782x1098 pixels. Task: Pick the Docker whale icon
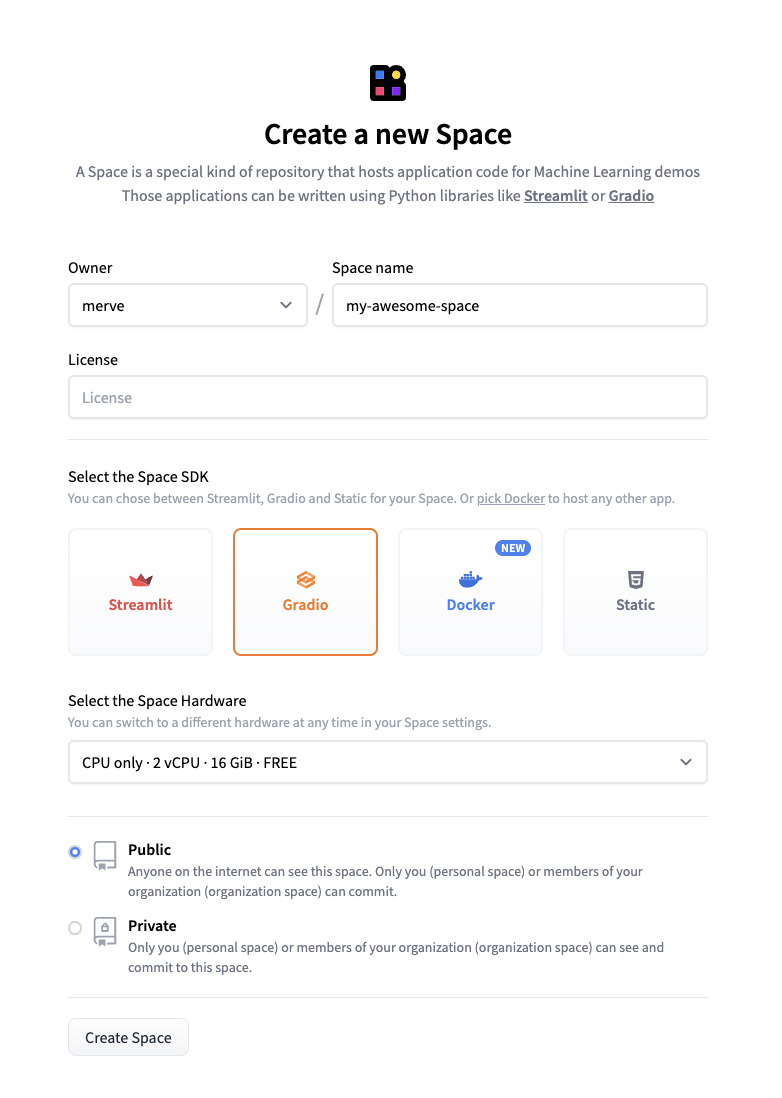(470, 580)
